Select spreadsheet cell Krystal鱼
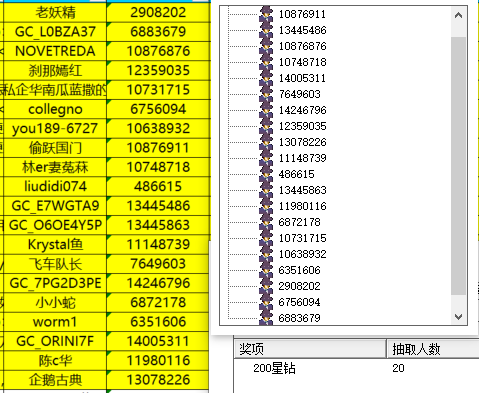 coord(55,244)
